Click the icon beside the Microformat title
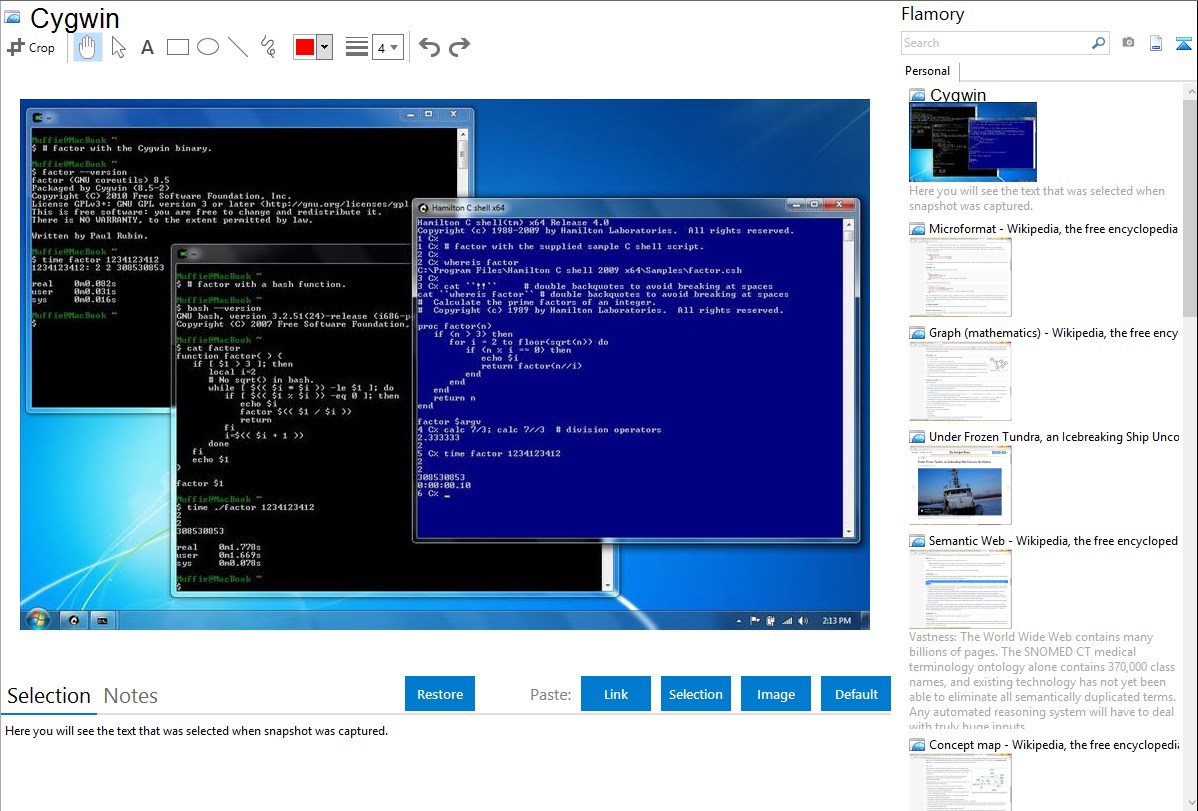The height and width of the screenshot is (811, 1198). (x=917, y=229)
